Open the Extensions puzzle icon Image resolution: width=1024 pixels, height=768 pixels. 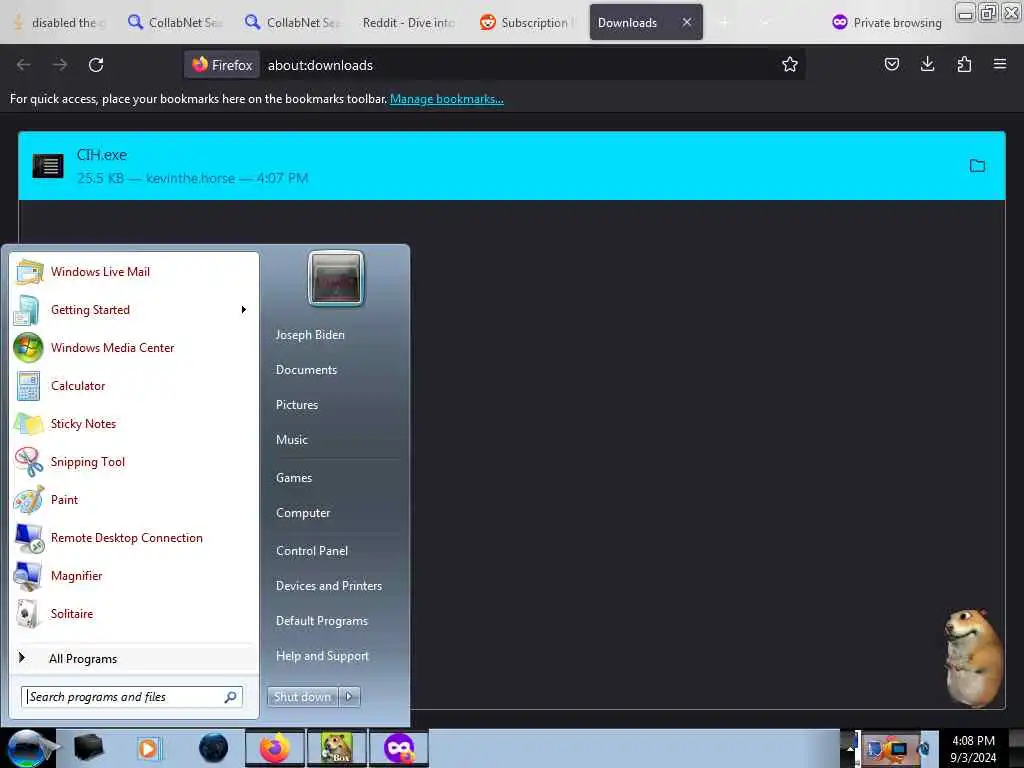[964, 64]
